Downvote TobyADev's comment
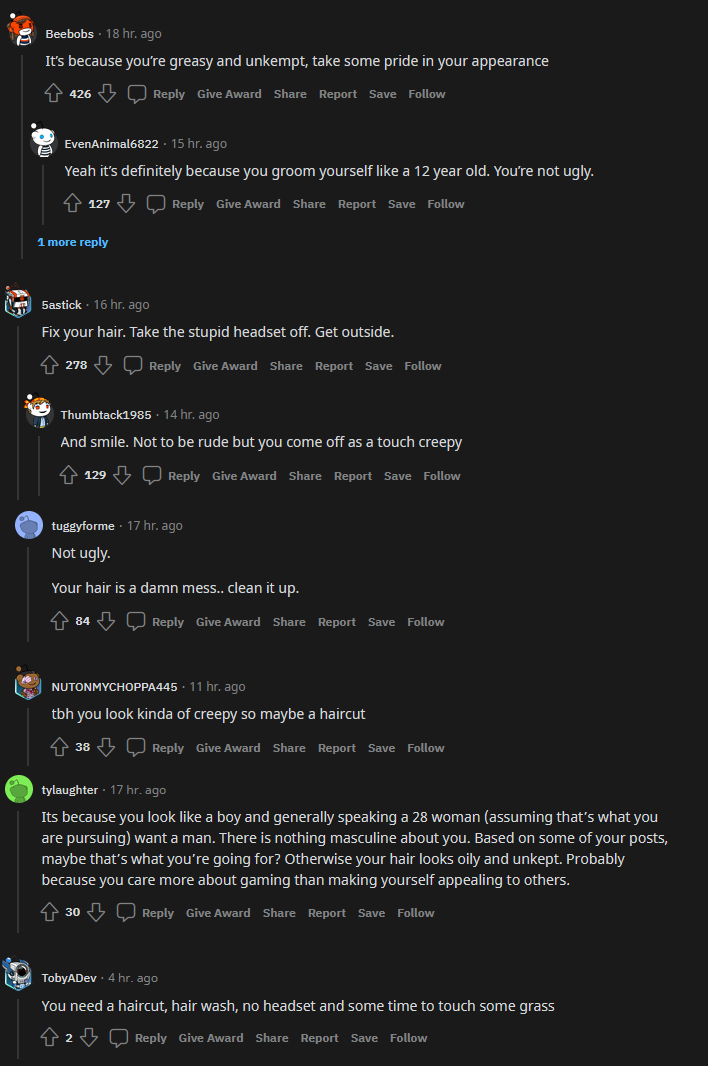Image resolution: width=708 pixels, height=1066 pixels. pos(89,1037)
